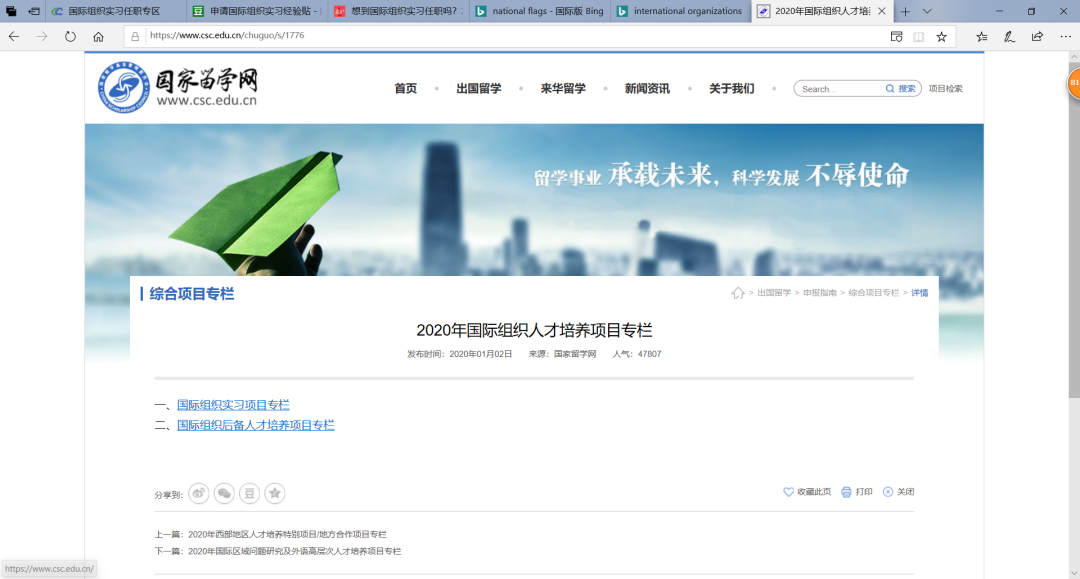The image size is (1080, 579).
Task: Open 出国留学 navigation menu
Action: point(479,88)
